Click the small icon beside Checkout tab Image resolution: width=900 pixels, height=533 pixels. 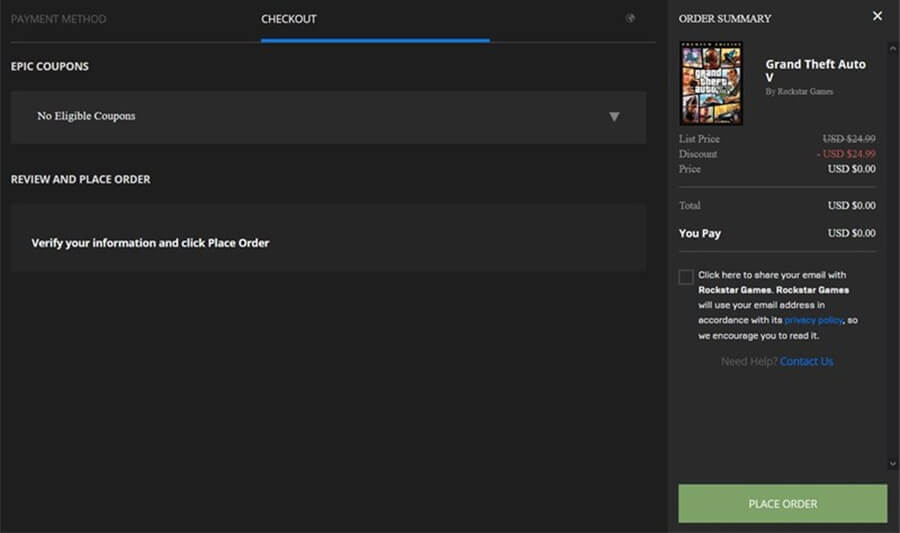[630, 18]
